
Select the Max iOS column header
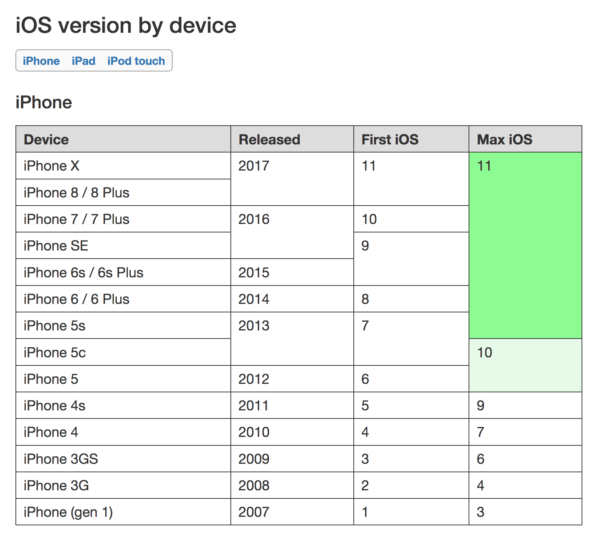click(x=505, y=139)
